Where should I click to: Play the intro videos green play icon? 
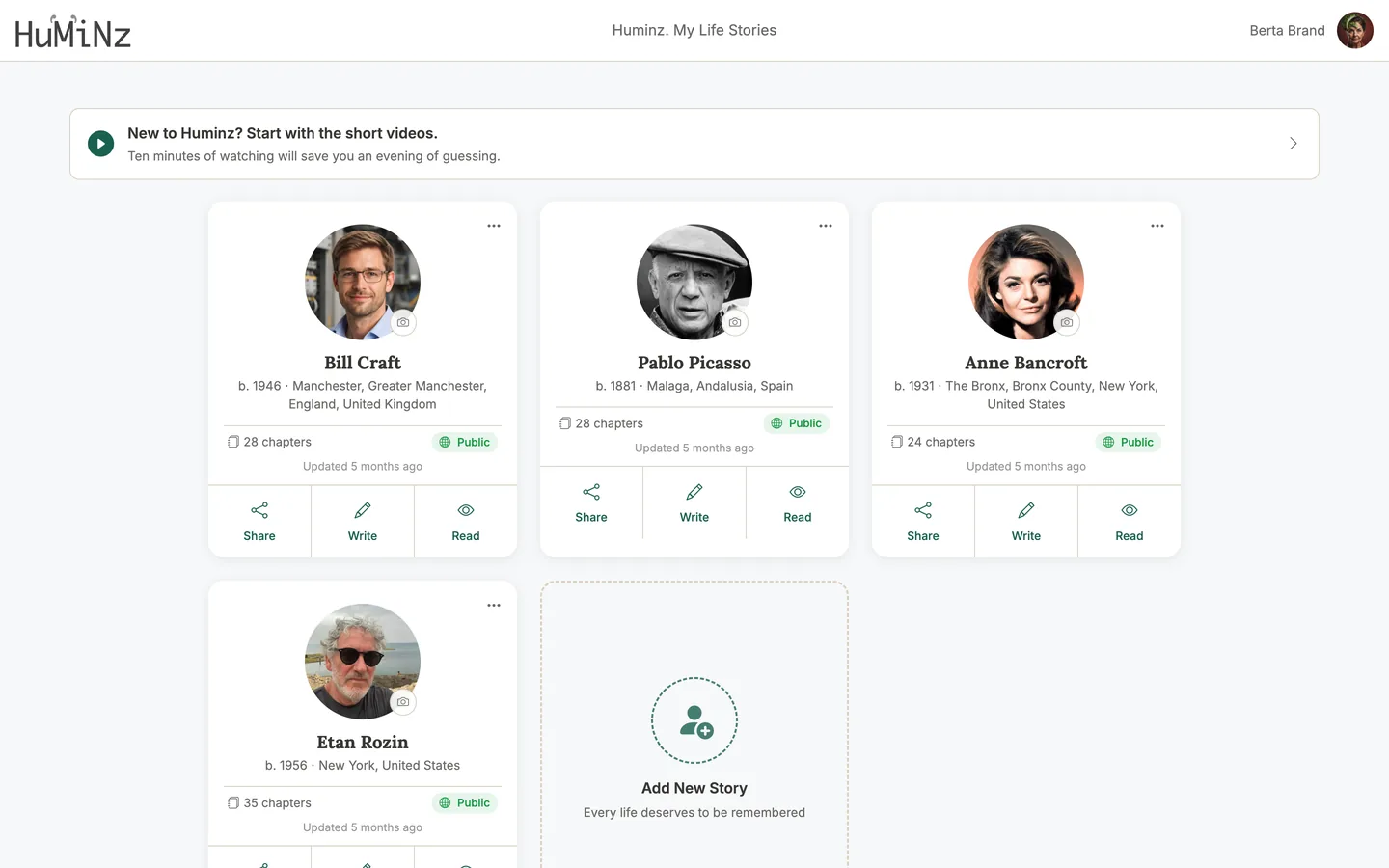coord(101,144)
